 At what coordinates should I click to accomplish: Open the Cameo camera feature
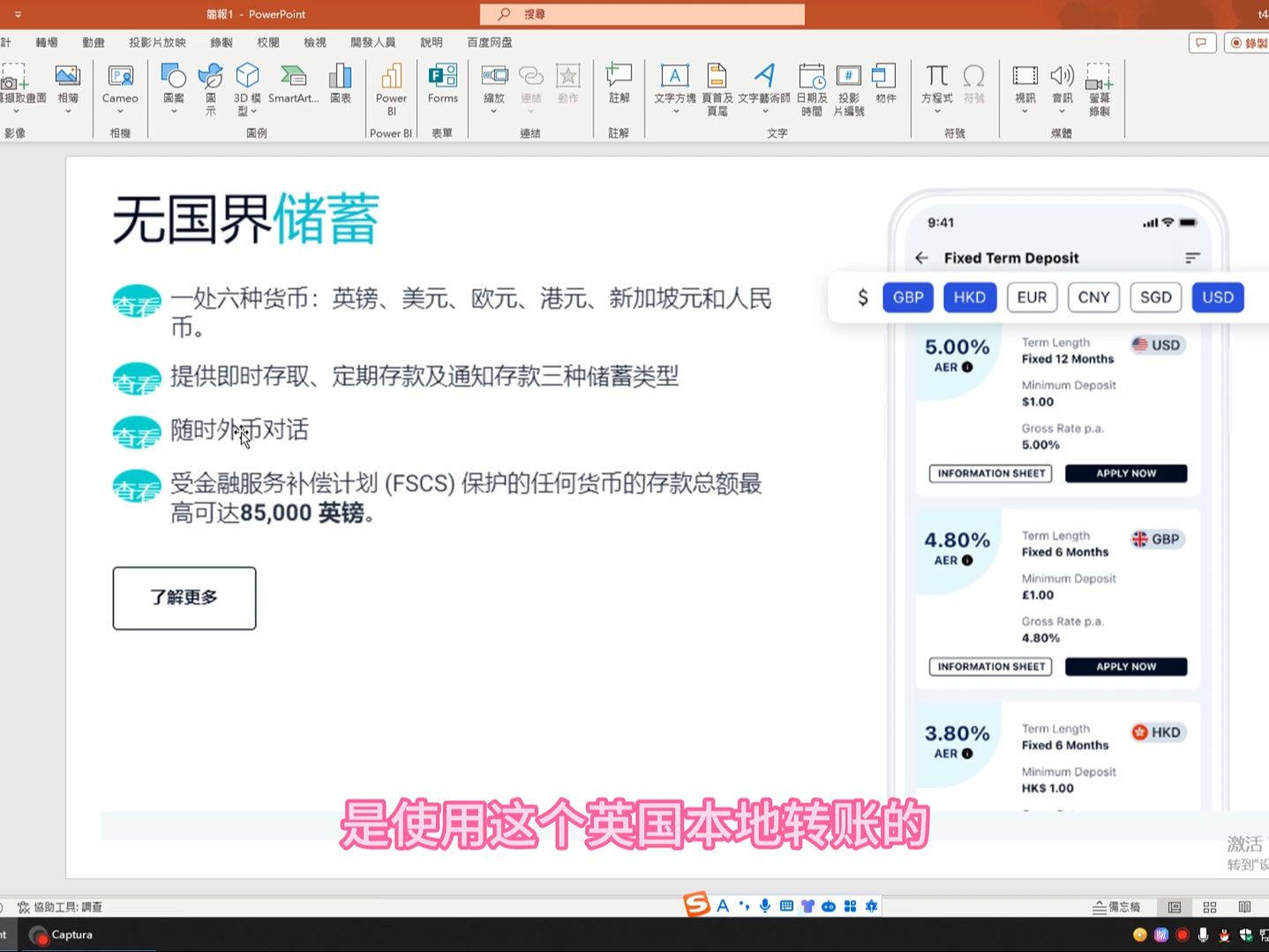120,84
